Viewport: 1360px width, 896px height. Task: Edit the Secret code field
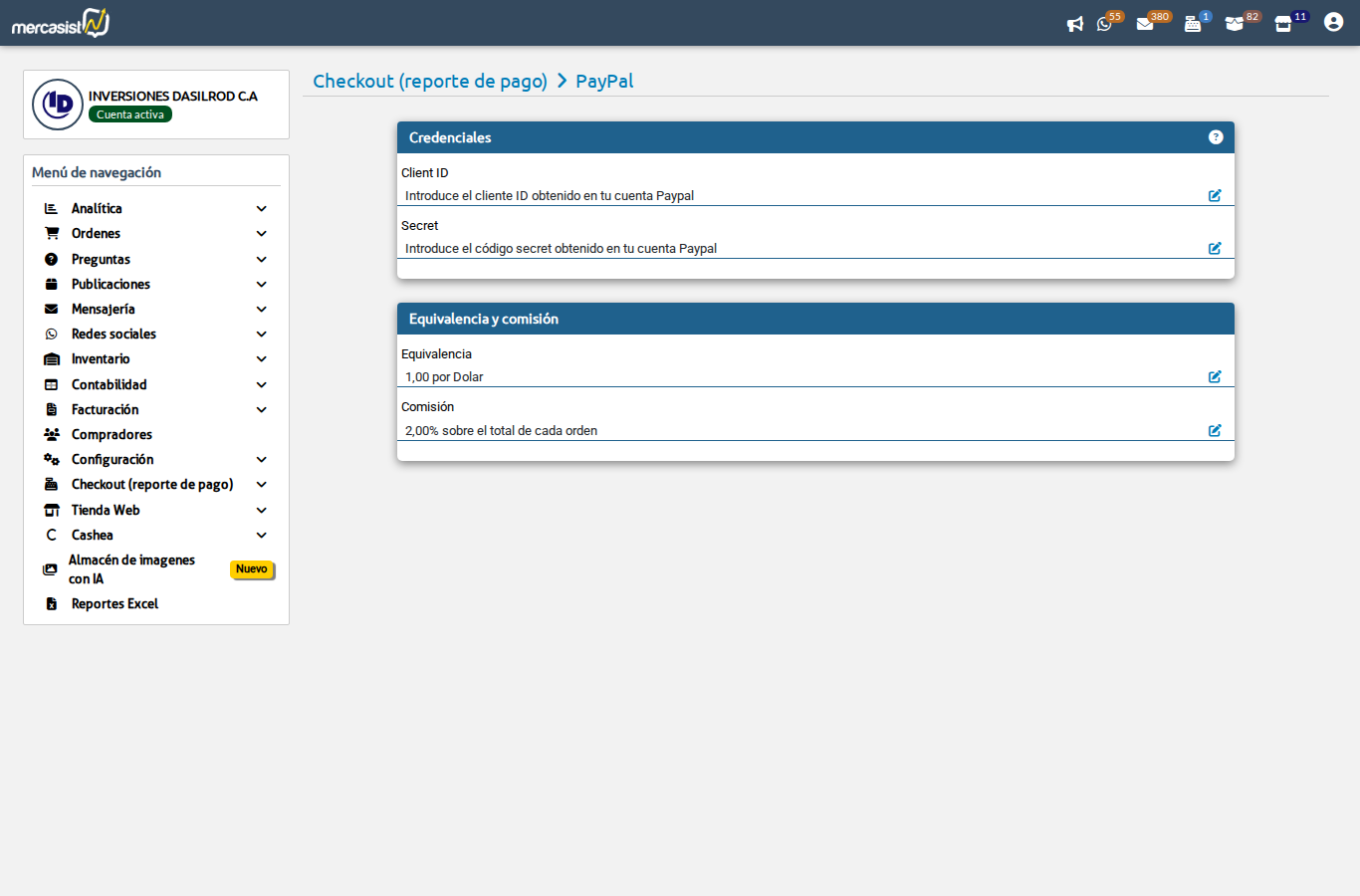click(1215, 249)
